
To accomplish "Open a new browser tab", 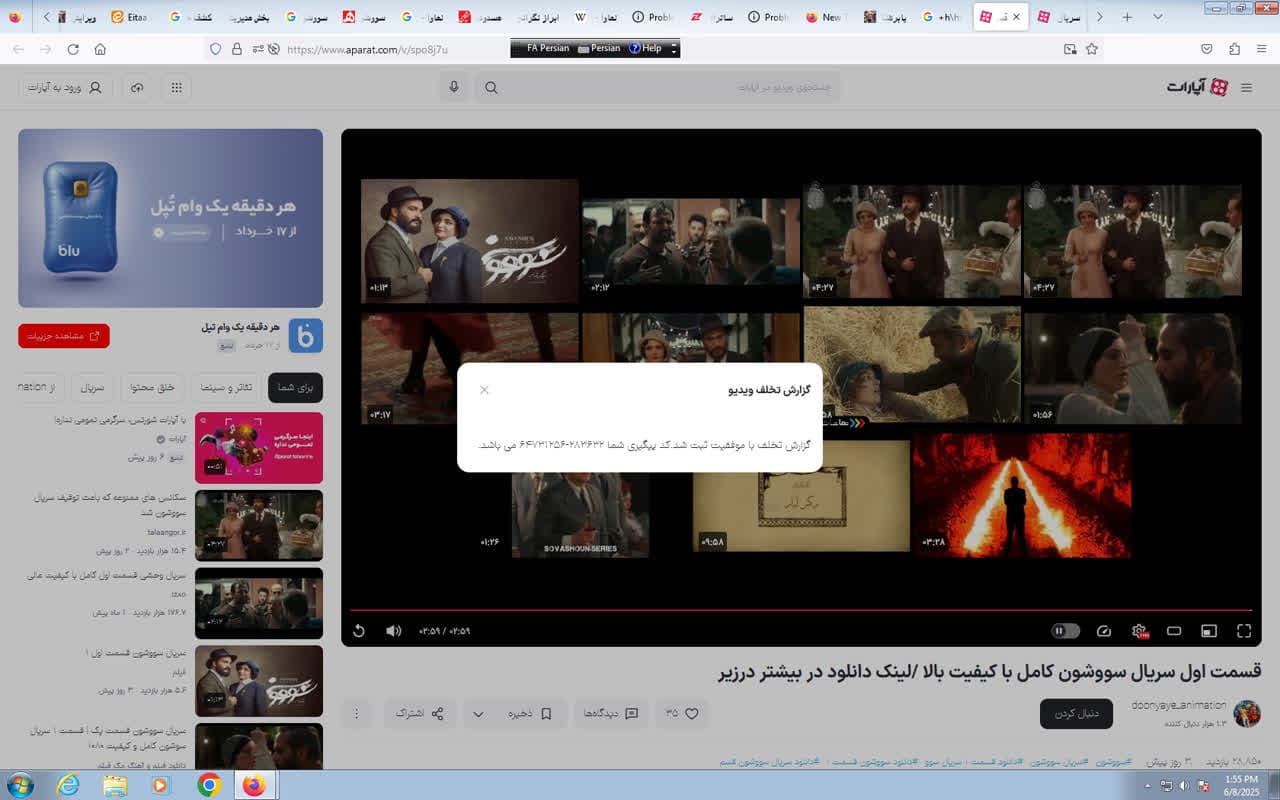I will point(1127,17).
